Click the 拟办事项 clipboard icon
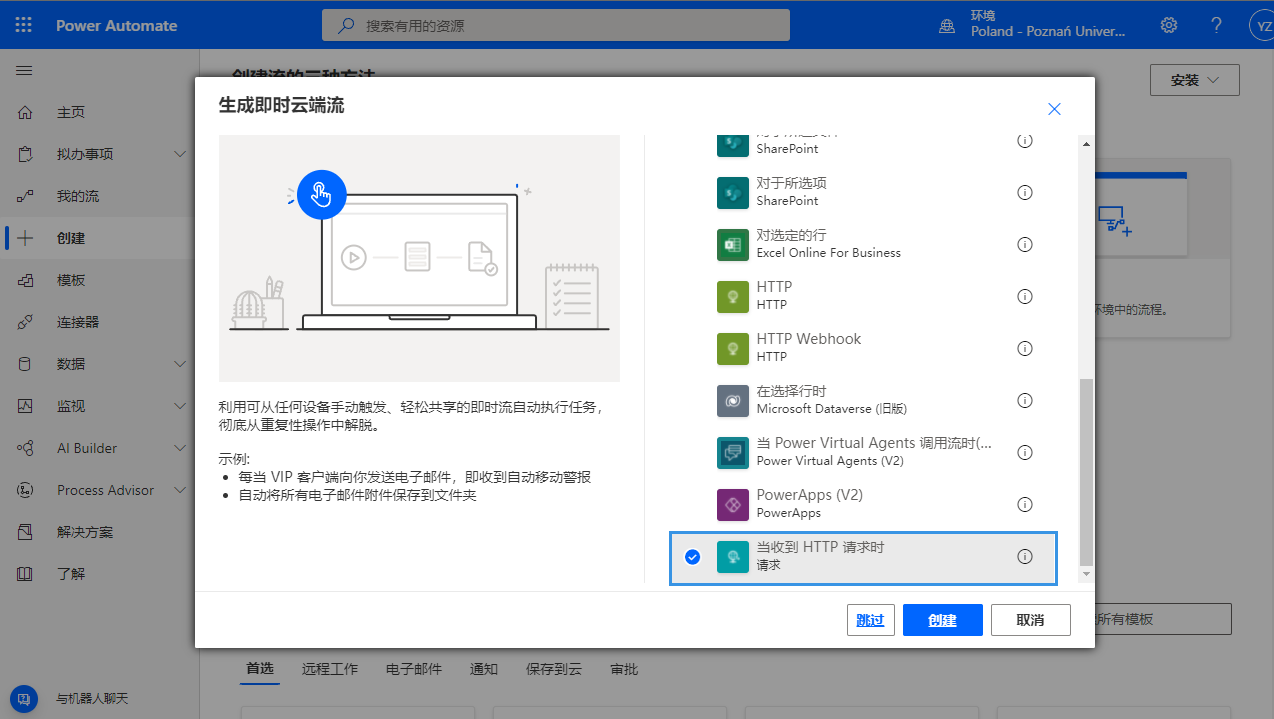1274x719 pixels. point(25,154)
